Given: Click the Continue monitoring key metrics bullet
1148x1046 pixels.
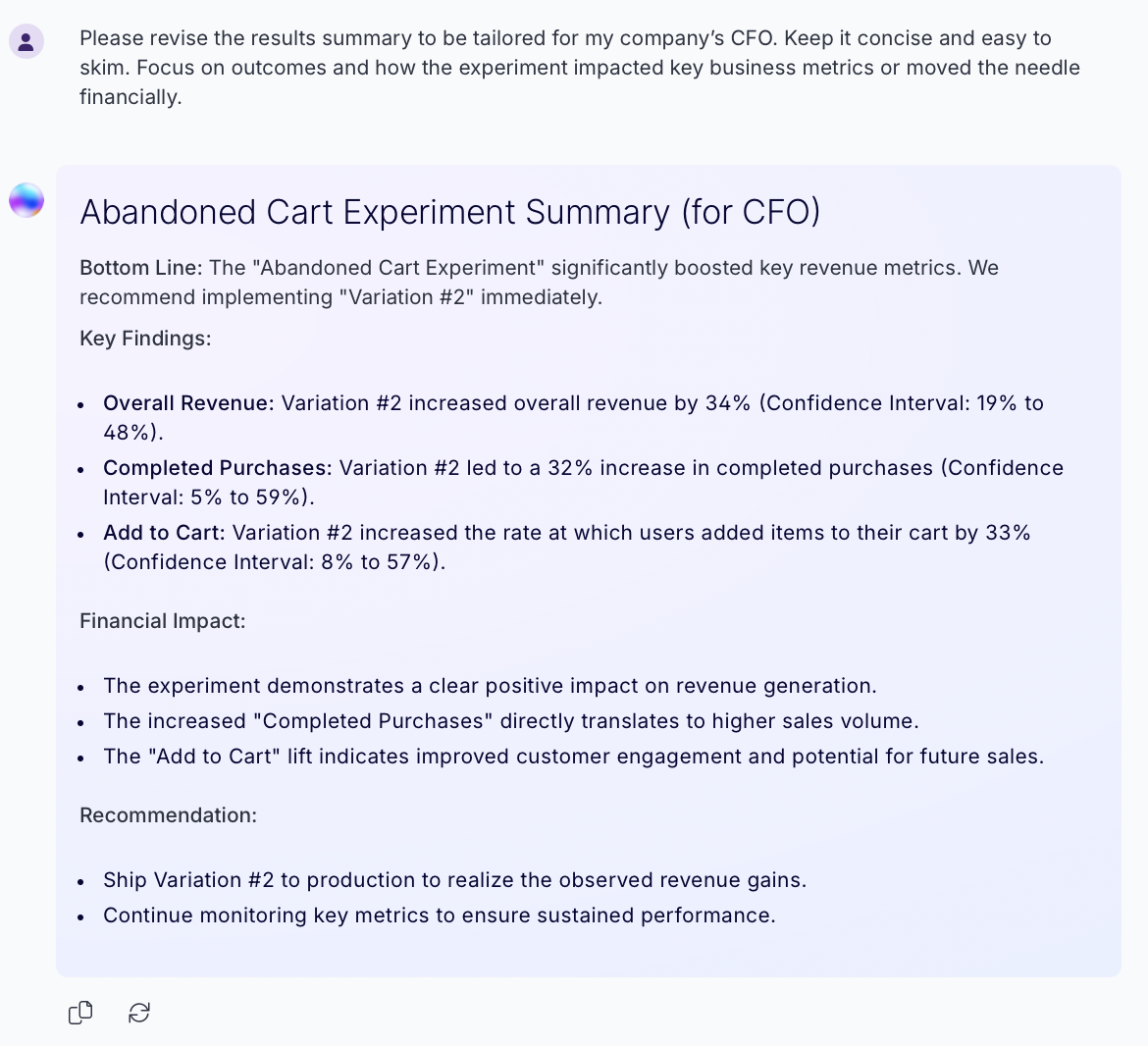Looking at the screenshot, I should (439, 915).
